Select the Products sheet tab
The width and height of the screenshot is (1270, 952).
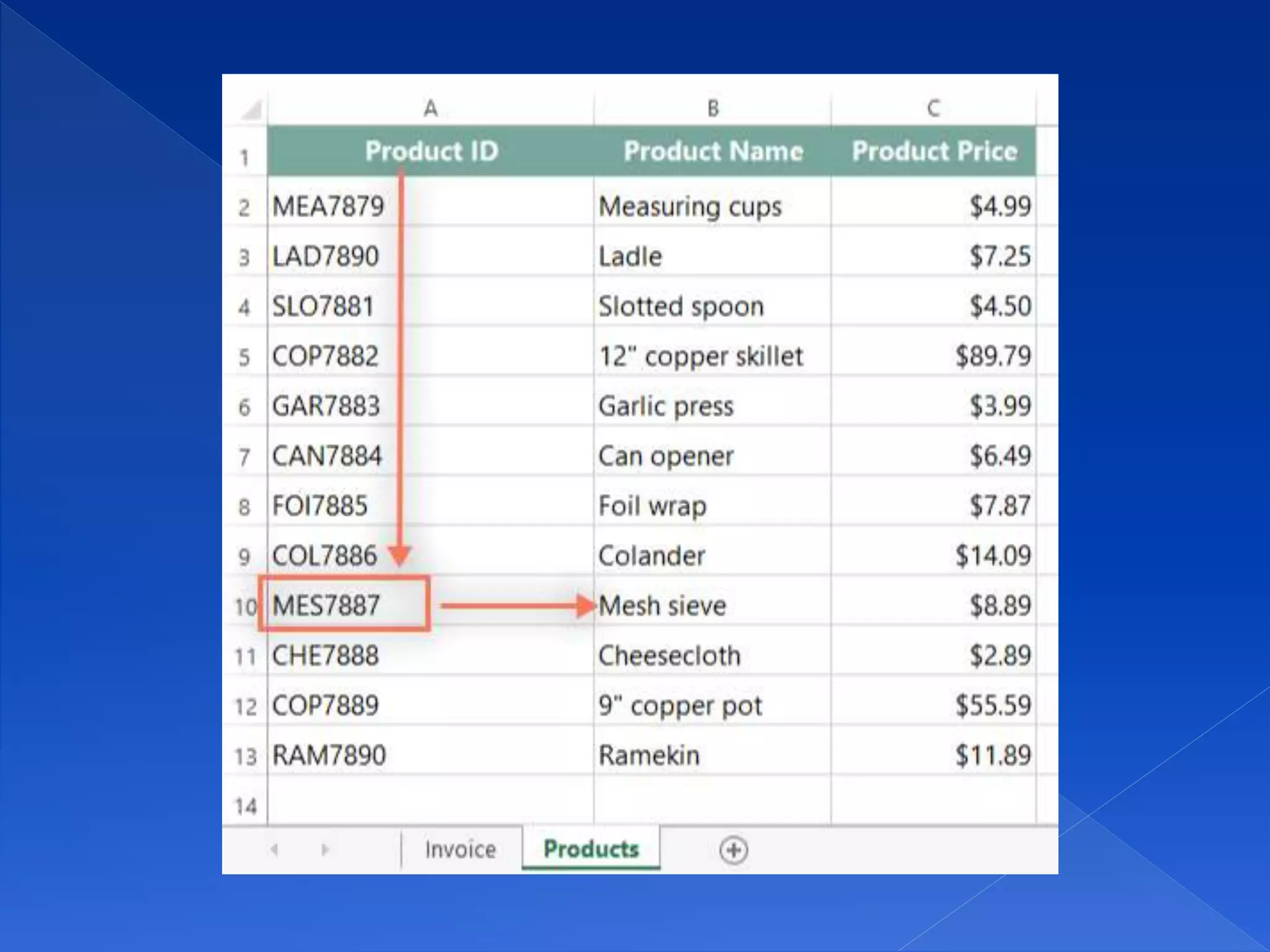(591, 849)
